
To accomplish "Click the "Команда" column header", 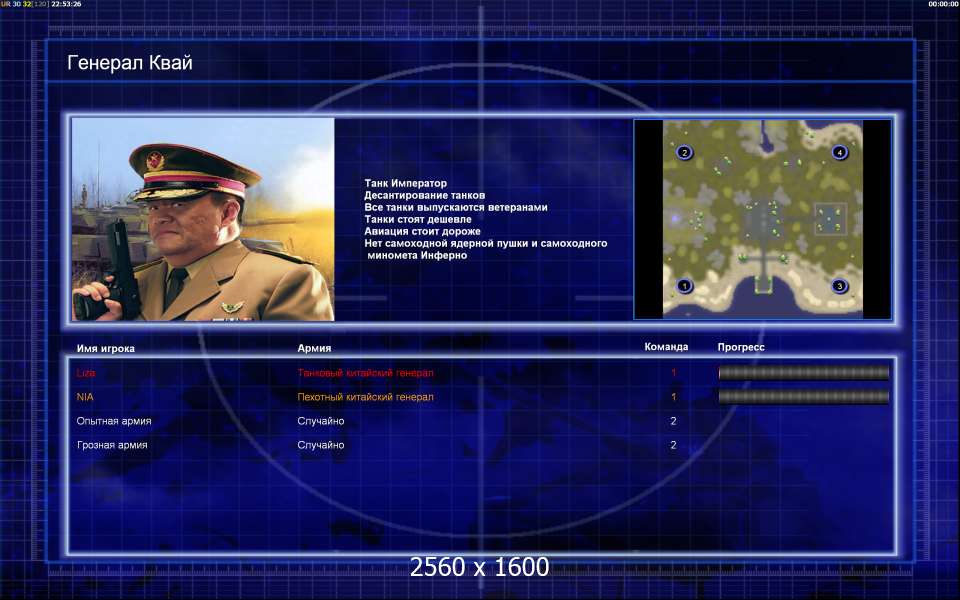I will tap(666, 347).
